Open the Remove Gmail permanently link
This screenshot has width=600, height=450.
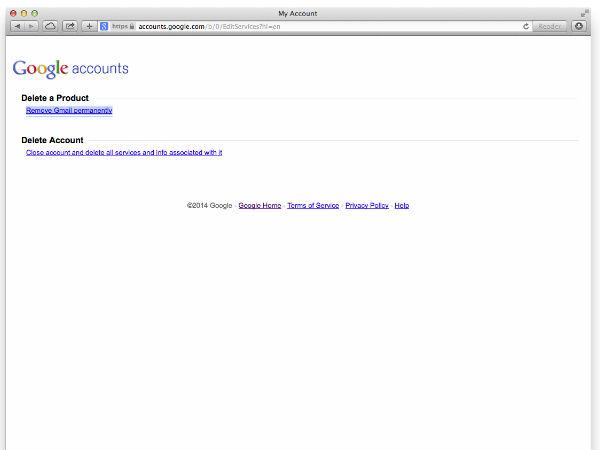tap(69, 111)
